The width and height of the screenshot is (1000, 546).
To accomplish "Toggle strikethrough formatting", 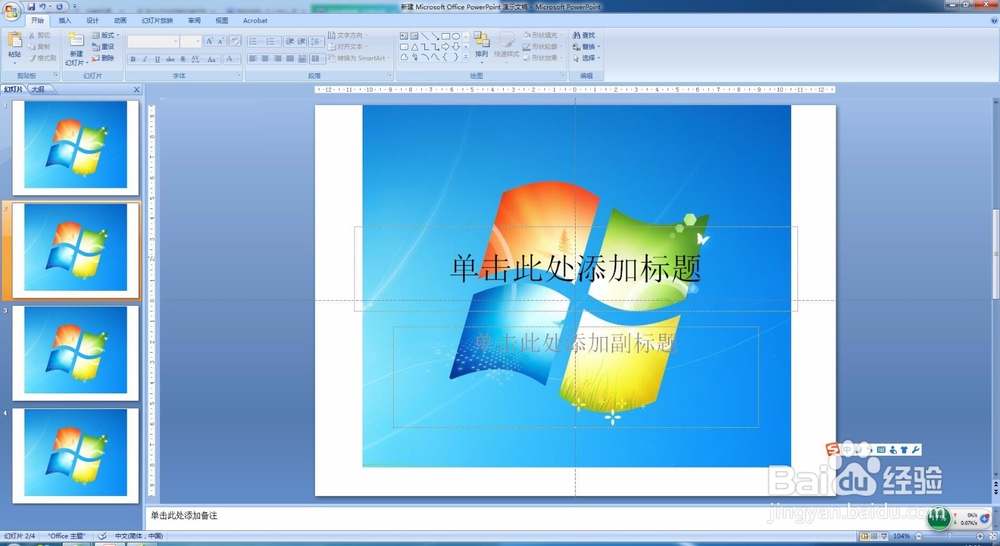I will click(x=170, y=59).
